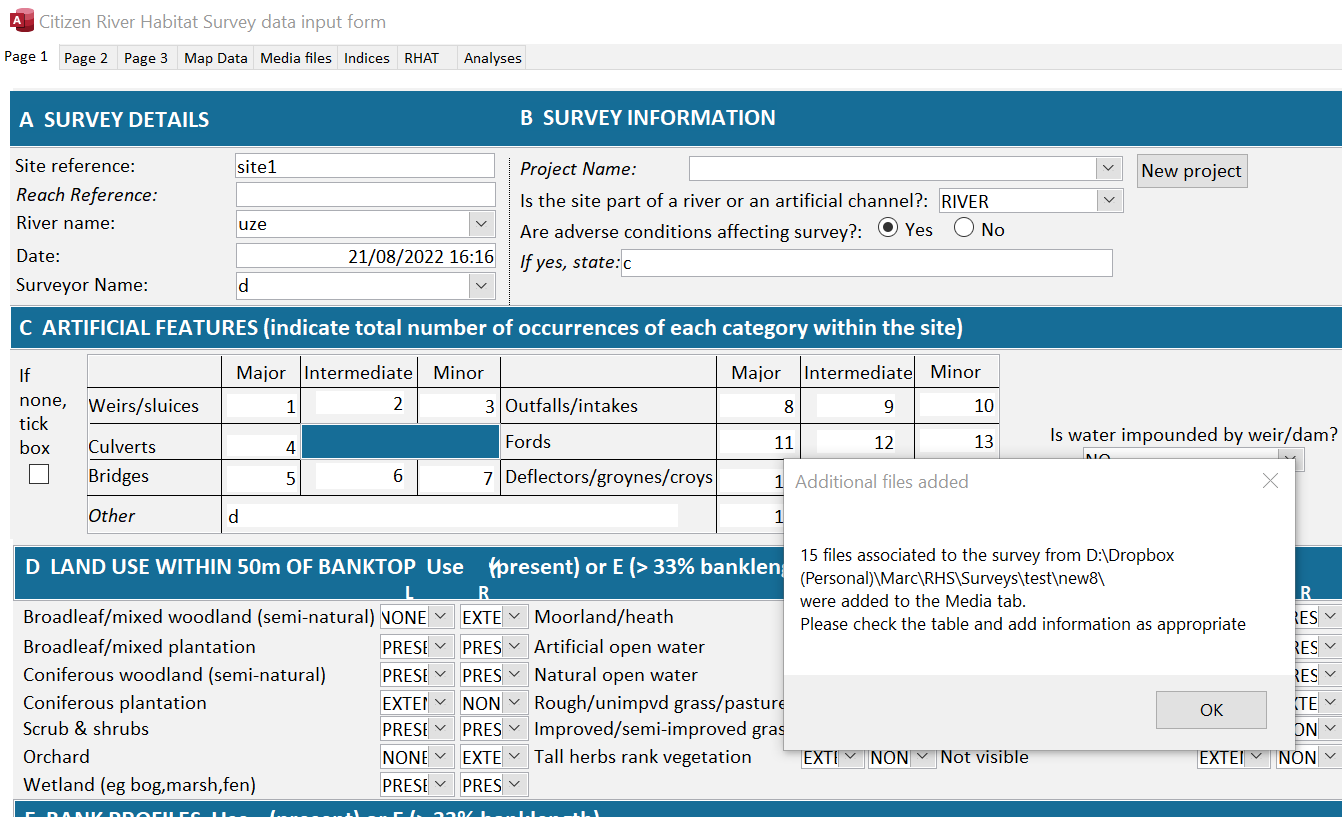Click Weirs/sluices Major count field
This screenshot has width=1342, height=817.
pos(262,406)
